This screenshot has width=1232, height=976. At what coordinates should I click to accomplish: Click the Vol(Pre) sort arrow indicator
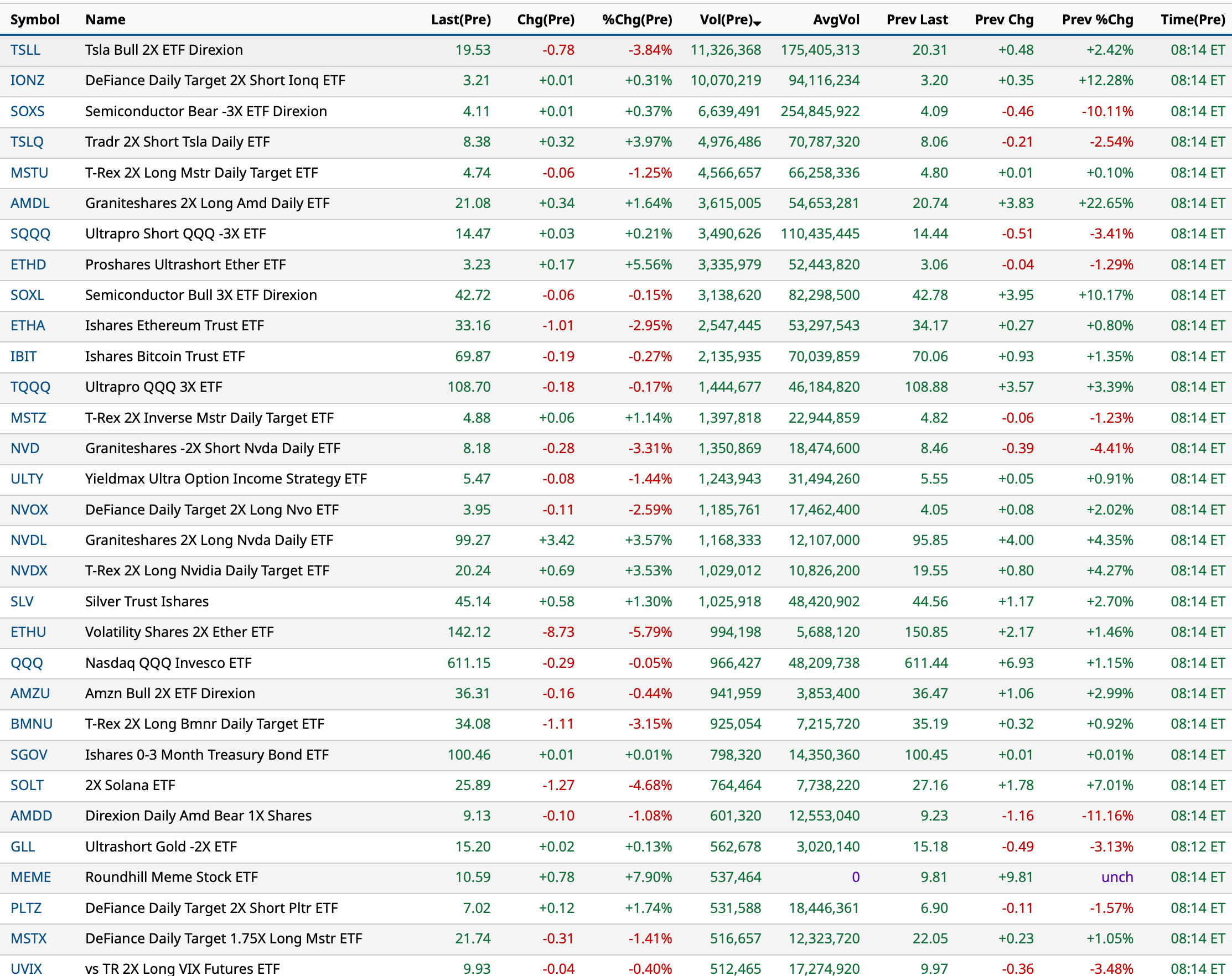tap(757, 23)
